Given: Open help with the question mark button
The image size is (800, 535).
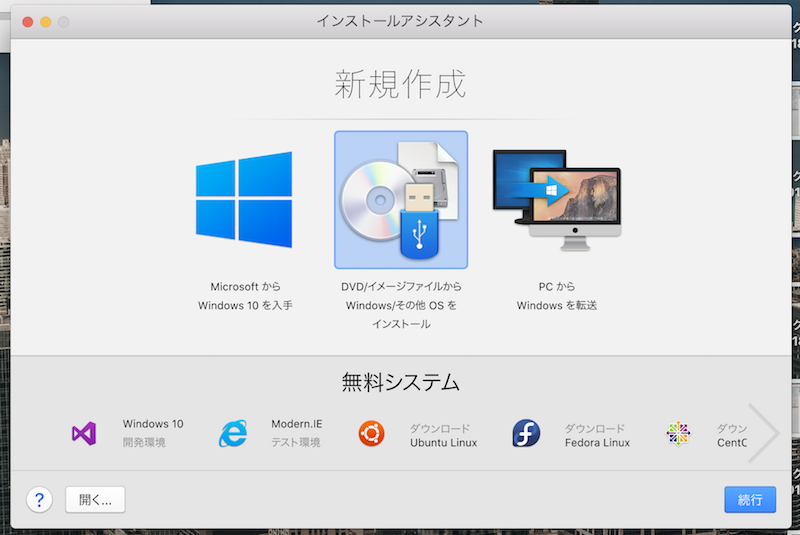Looking at the screenshot, I should [x=39, y=499].
